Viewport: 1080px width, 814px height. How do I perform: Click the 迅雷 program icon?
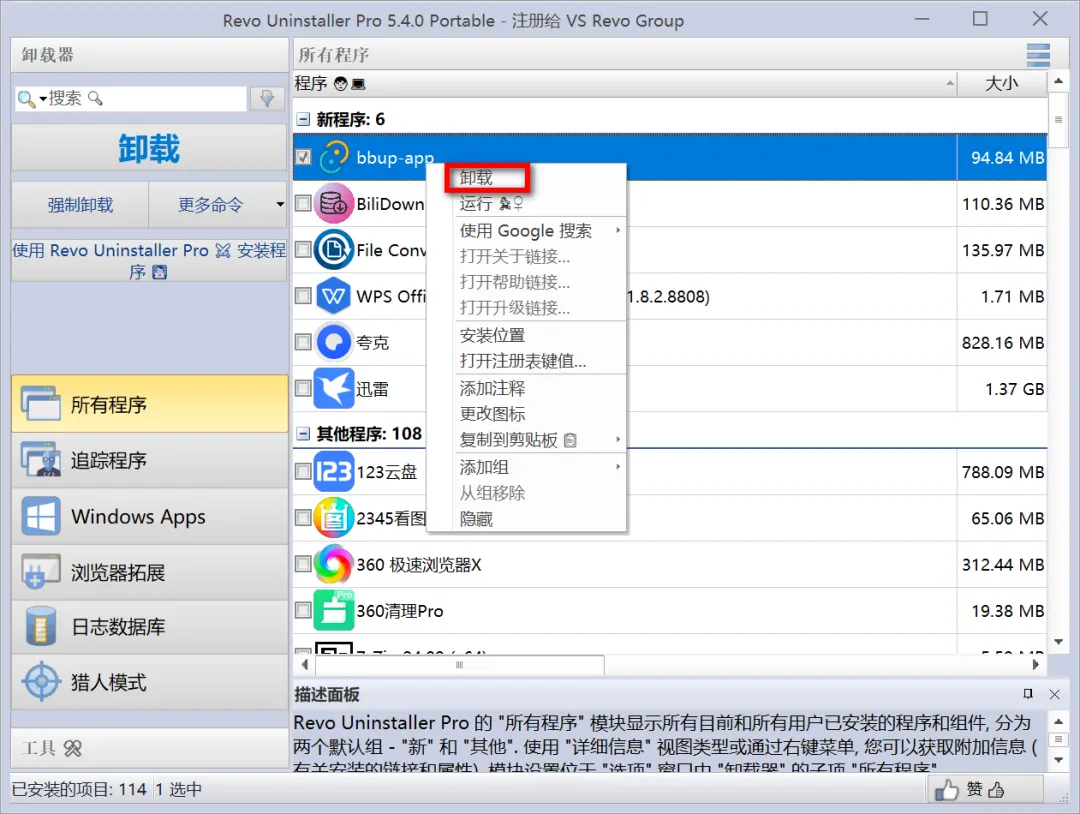point(334,388)
